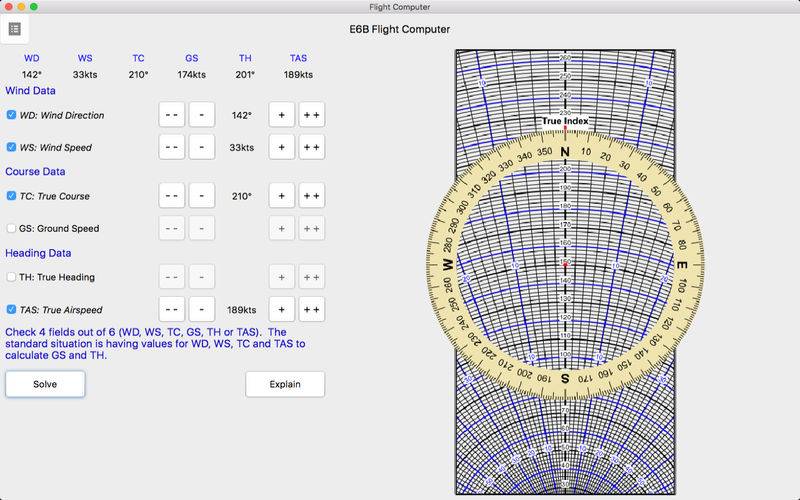This screenshot has width=800, height=500.
Task: Click the disabled True Heading double-plus stepper
Action: [x=312, y=277]
